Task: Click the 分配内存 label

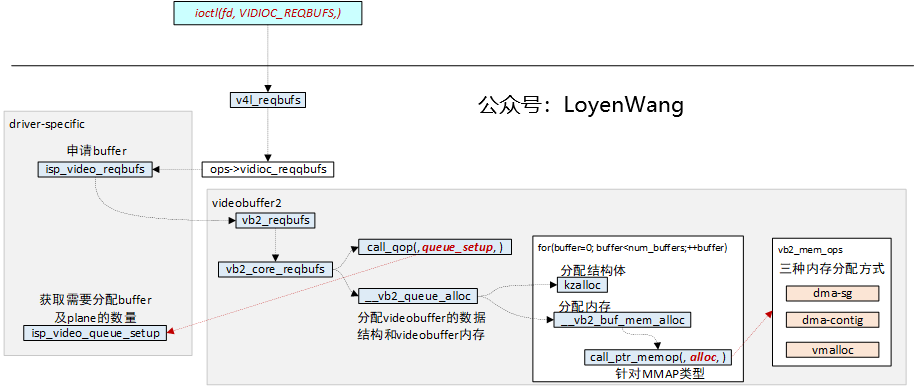Action: [585, 306]
